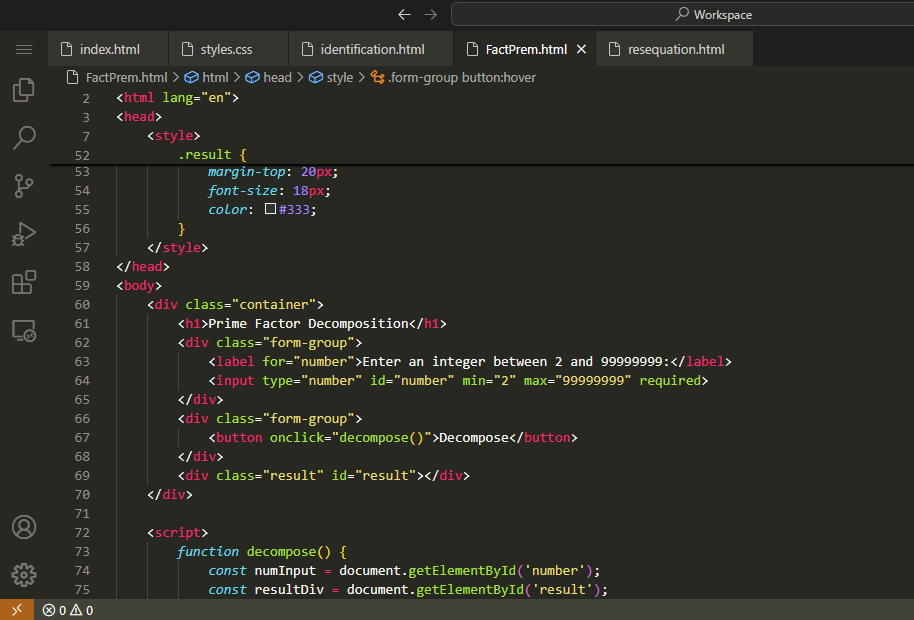Open the Search view icon
Screen dimensions: 914x620
pyautogui.click(x=24, y=138)
